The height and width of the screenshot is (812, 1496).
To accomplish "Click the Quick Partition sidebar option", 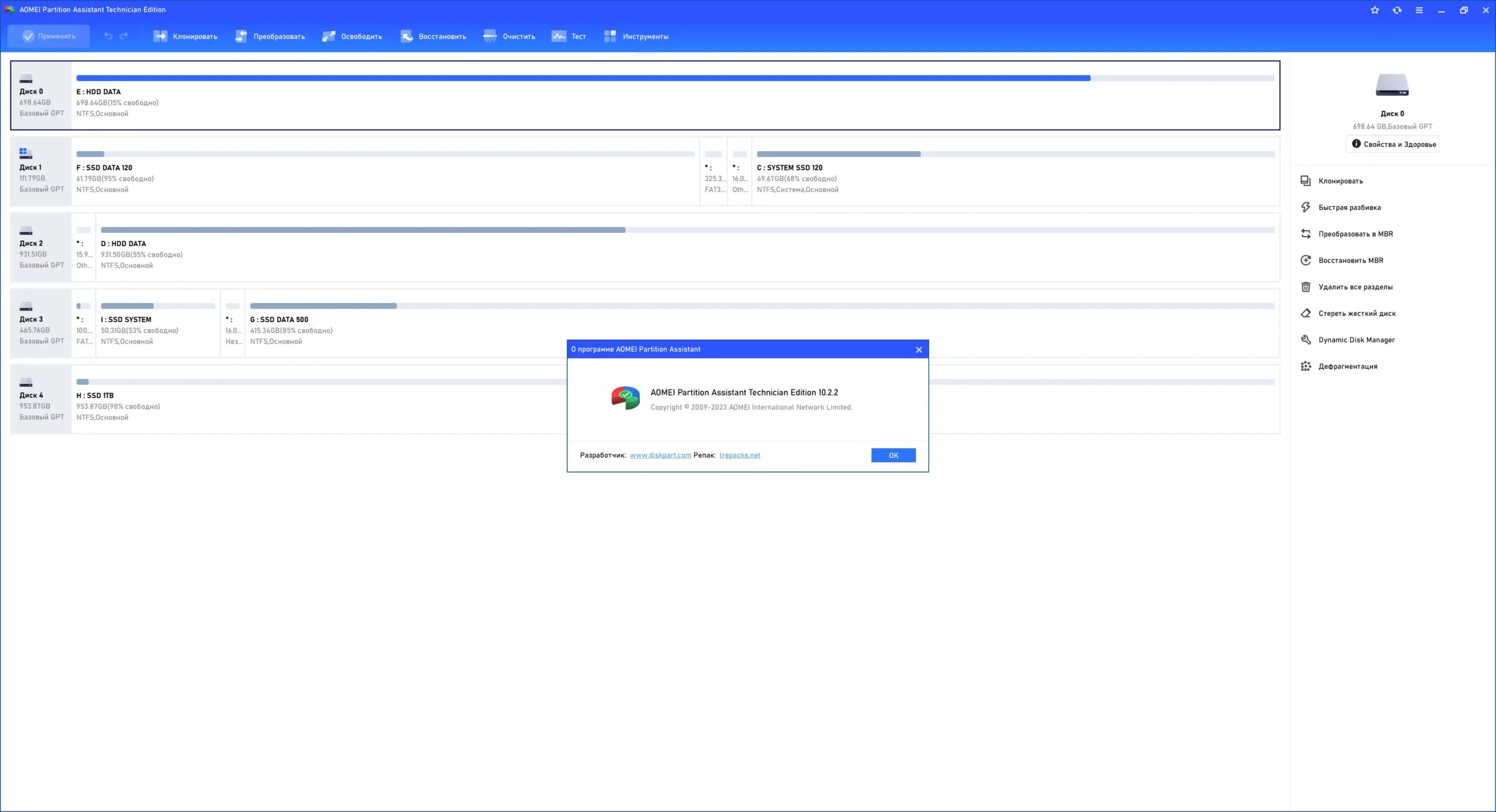I will (x=1349, y=207).
